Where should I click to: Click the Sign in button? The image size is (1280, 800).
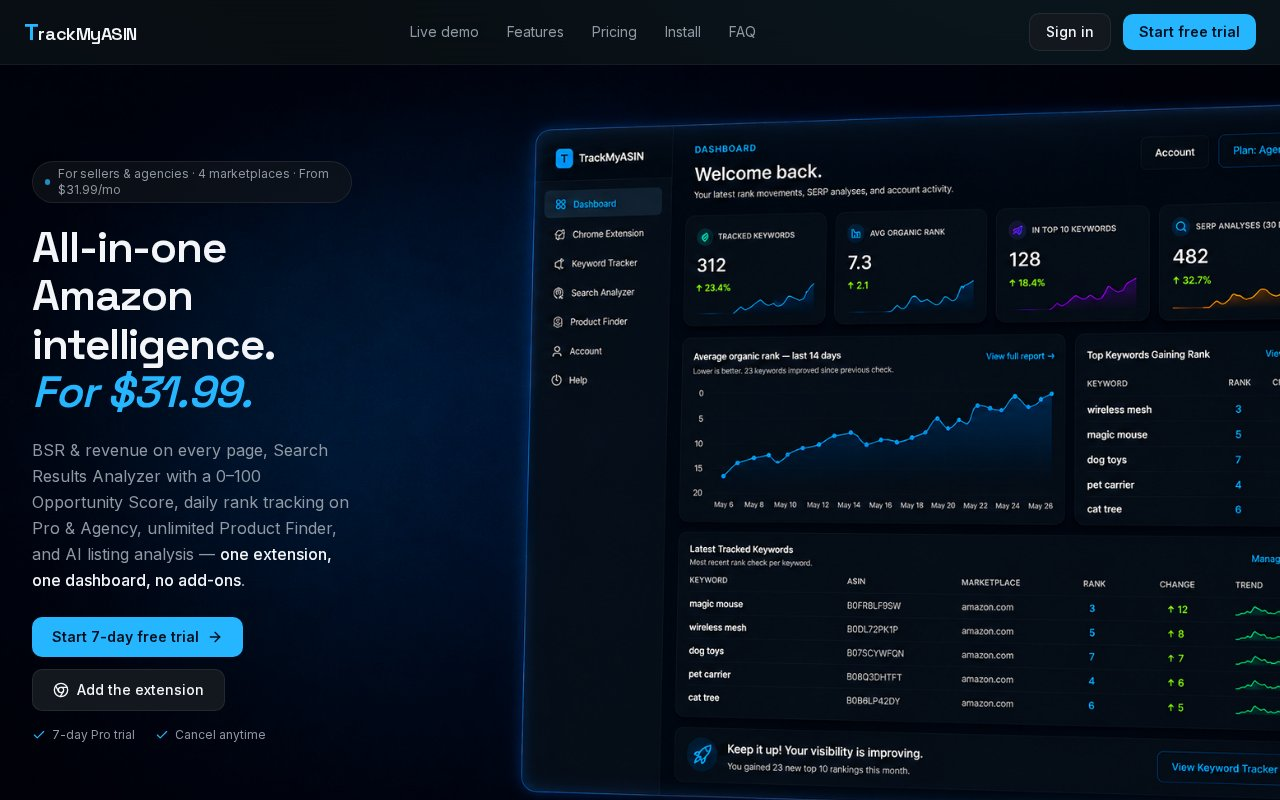tap(1070, 32)
